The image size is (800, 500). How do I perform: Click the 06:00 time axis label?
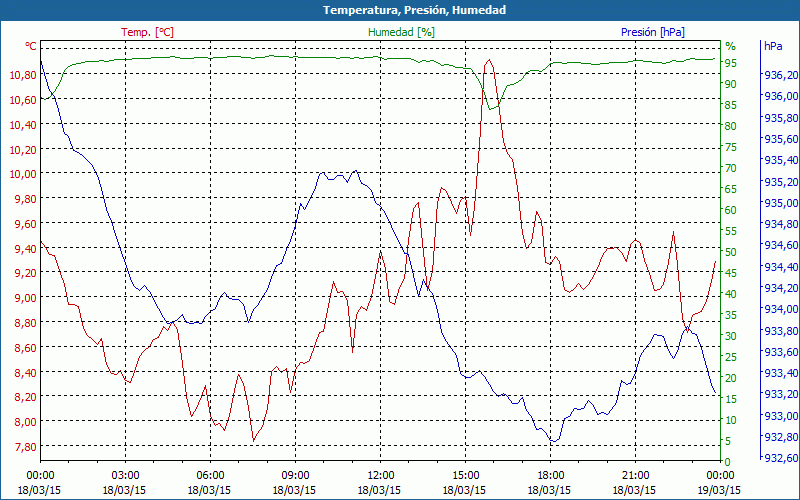tap(210, 476)
